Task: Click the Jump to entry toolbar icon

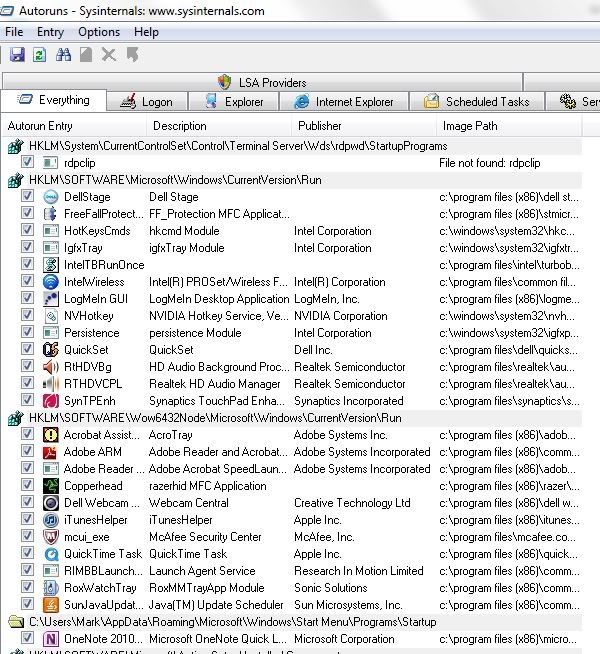Action: click(133, 55)
